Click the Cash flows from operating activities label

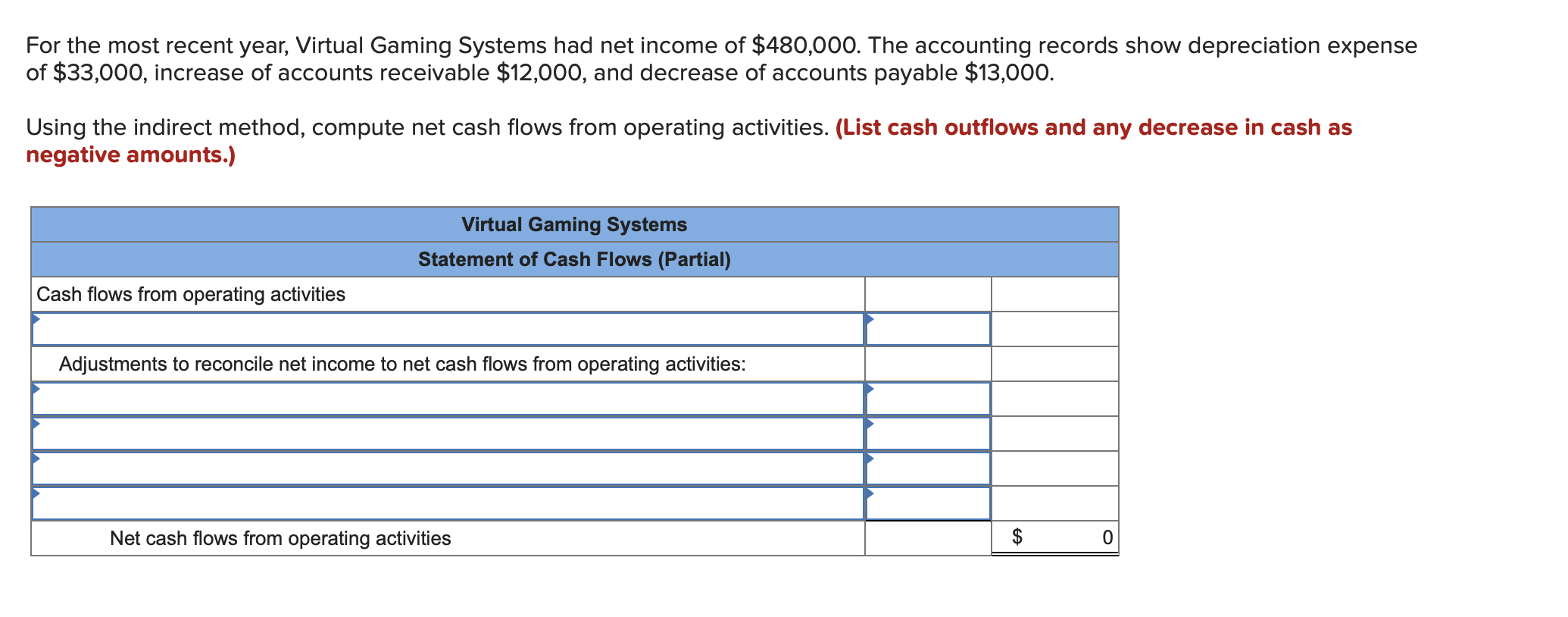(191, 294)
